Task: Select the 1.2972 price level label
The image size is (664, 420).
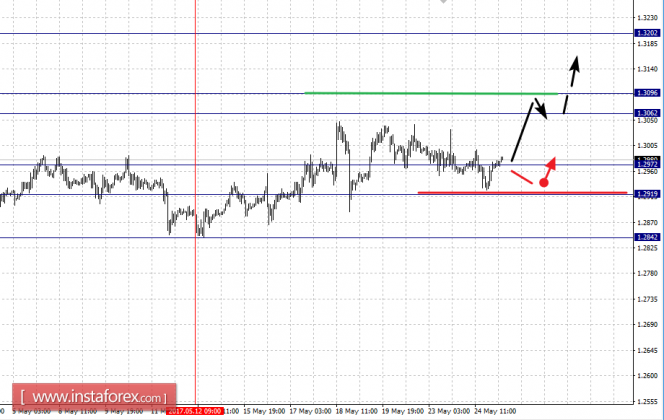Action: coord(647,164)
